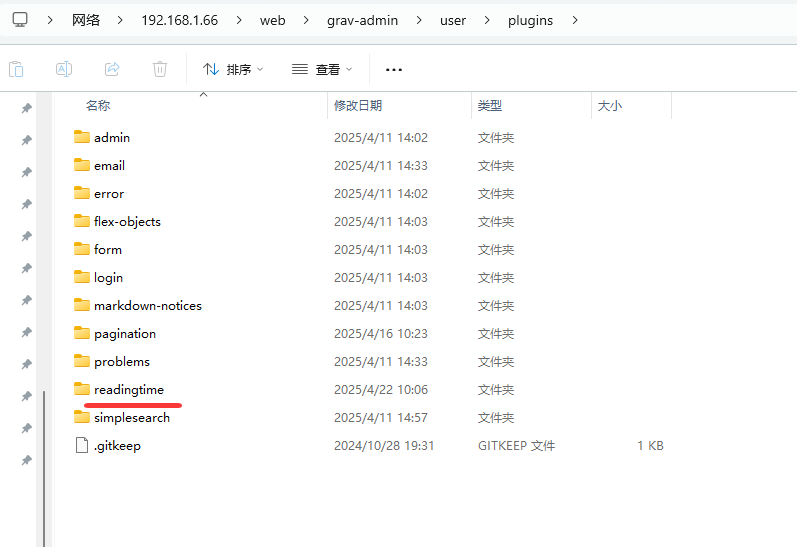Click the pagination folder icon

coord(82,332)
